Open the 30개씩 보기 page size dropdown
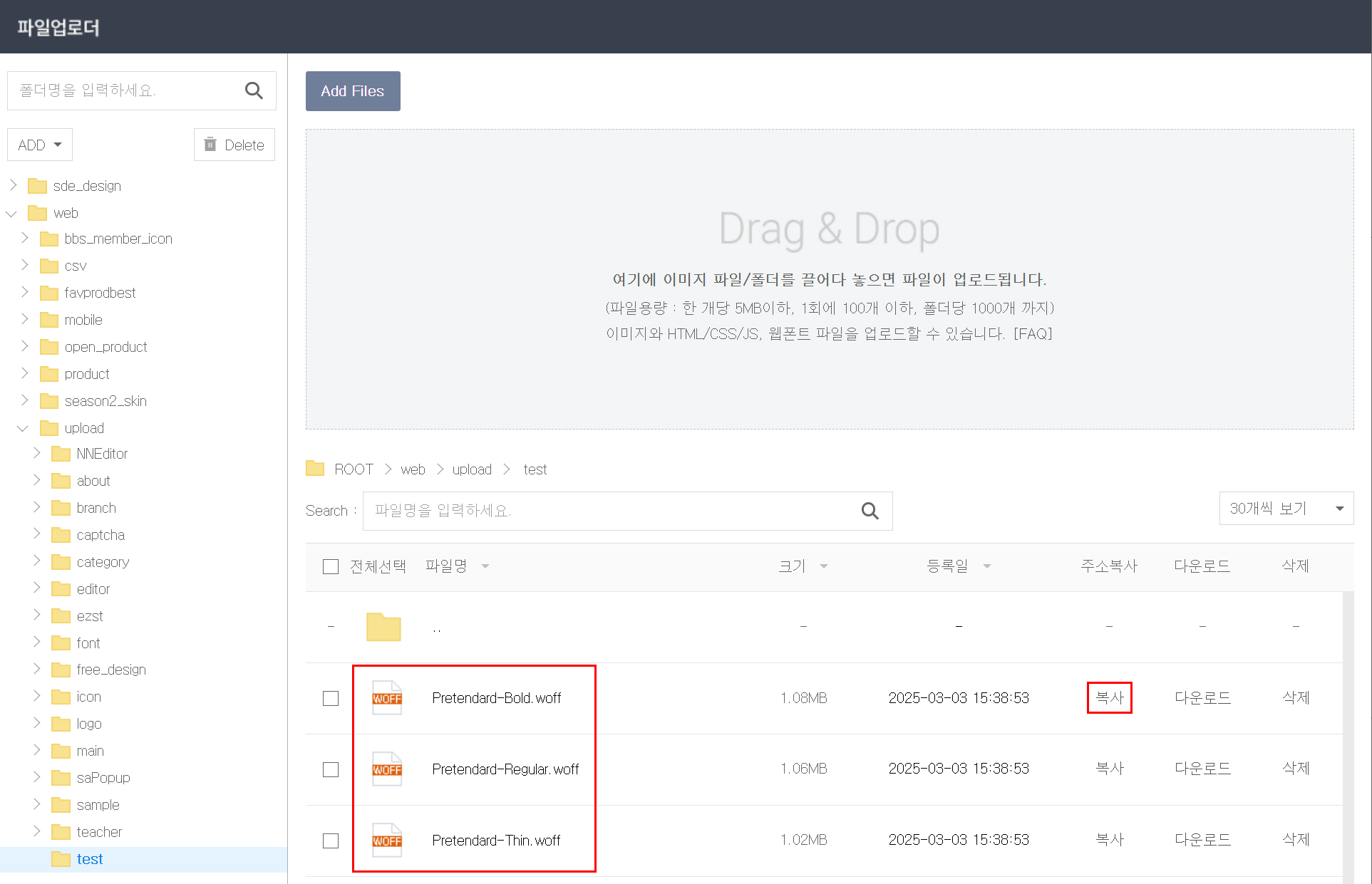Image resolution: width=1372 pixels, height=884 pixels. click(1286, 509)
